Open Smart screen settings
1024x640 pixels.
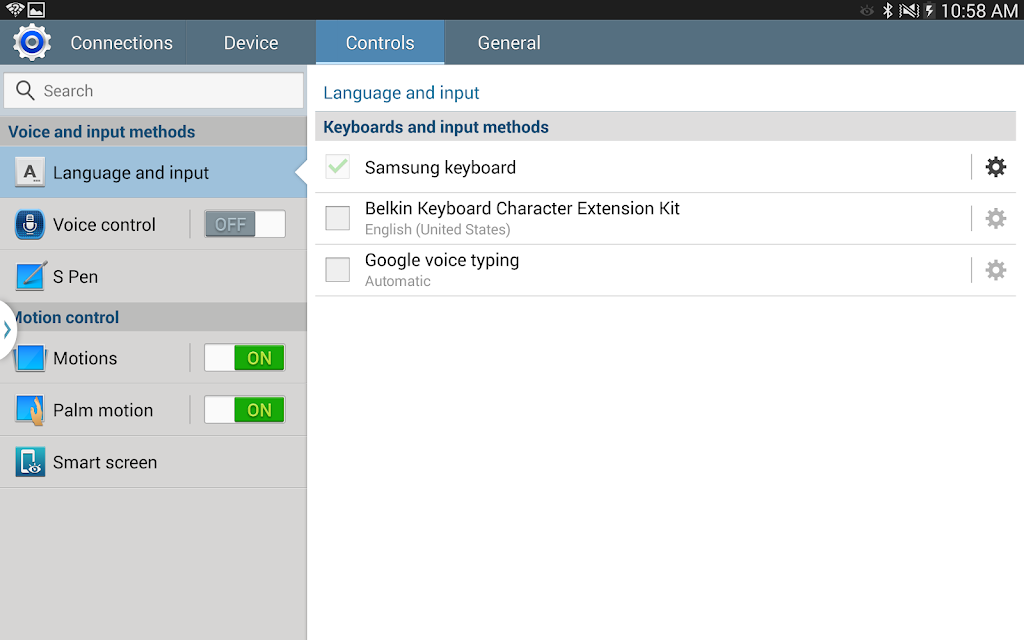(153, 462)
